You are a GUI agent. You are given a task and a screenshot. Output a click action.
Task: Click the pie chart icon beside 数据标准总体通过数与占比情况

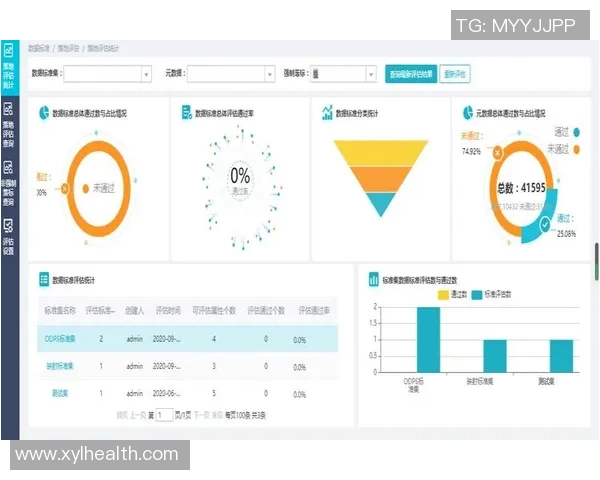(x=44, y=113)
